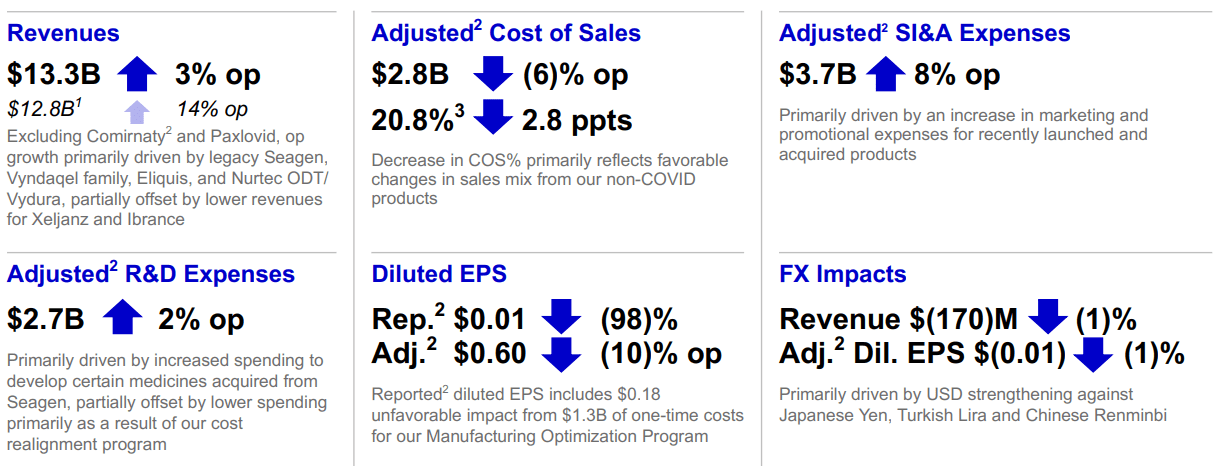Click the down arrow next to Revenue $(170)M
The image size is (1218, 466).
[1048, 318]
